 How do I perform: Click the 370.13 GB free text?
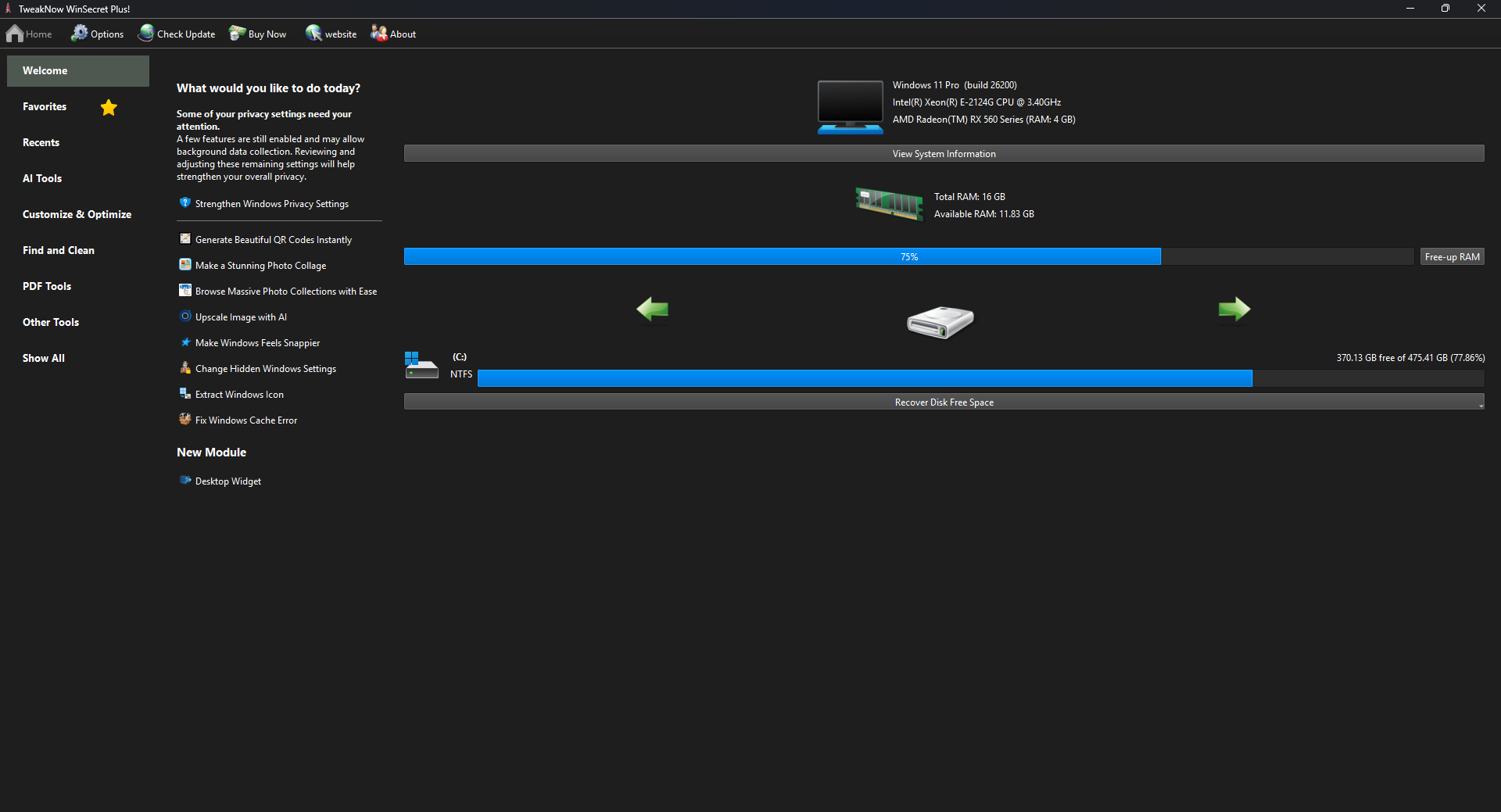coord(1410,358)
